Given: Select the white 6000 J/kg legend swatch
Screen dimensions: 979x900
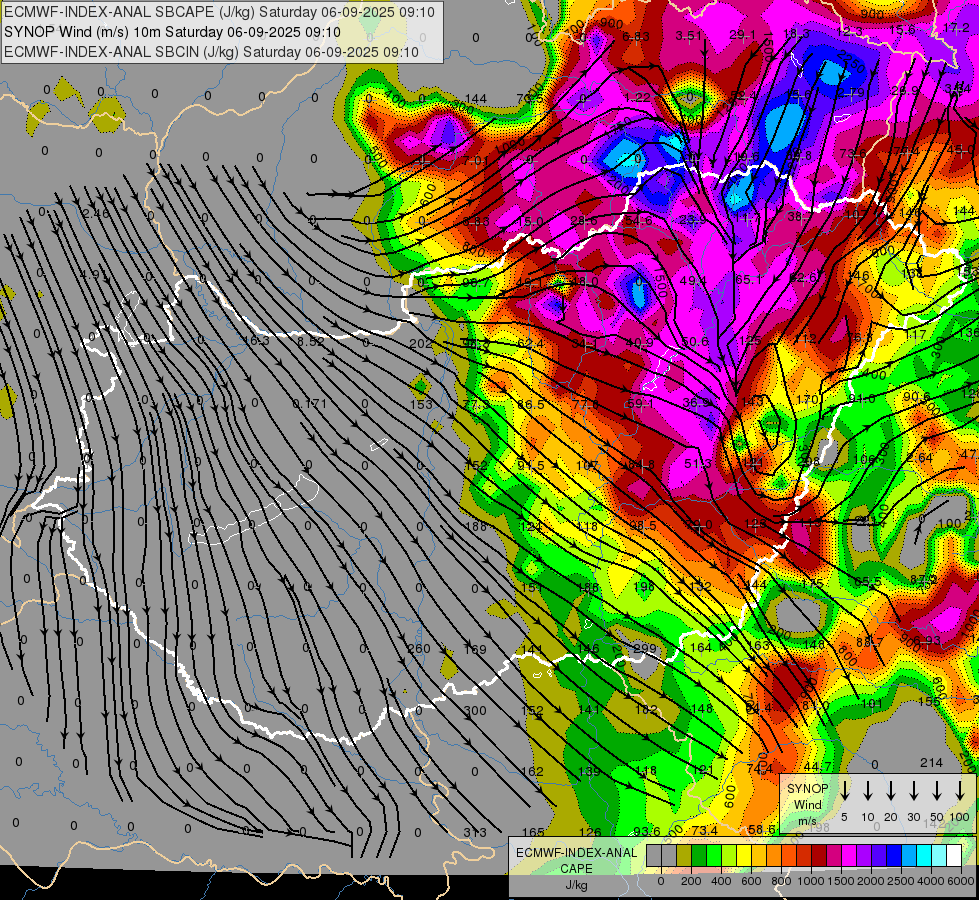Looking at the screenshot, I should click(x=955, y=855).
